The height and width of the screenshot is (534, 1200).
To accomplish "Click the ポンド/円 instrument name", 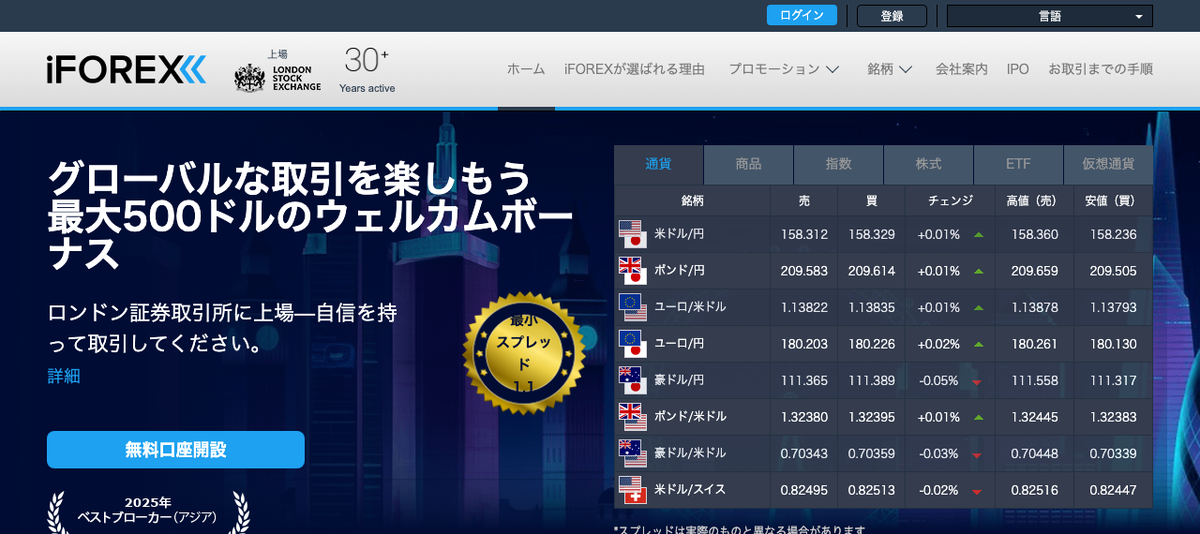I will pos(680,271).
